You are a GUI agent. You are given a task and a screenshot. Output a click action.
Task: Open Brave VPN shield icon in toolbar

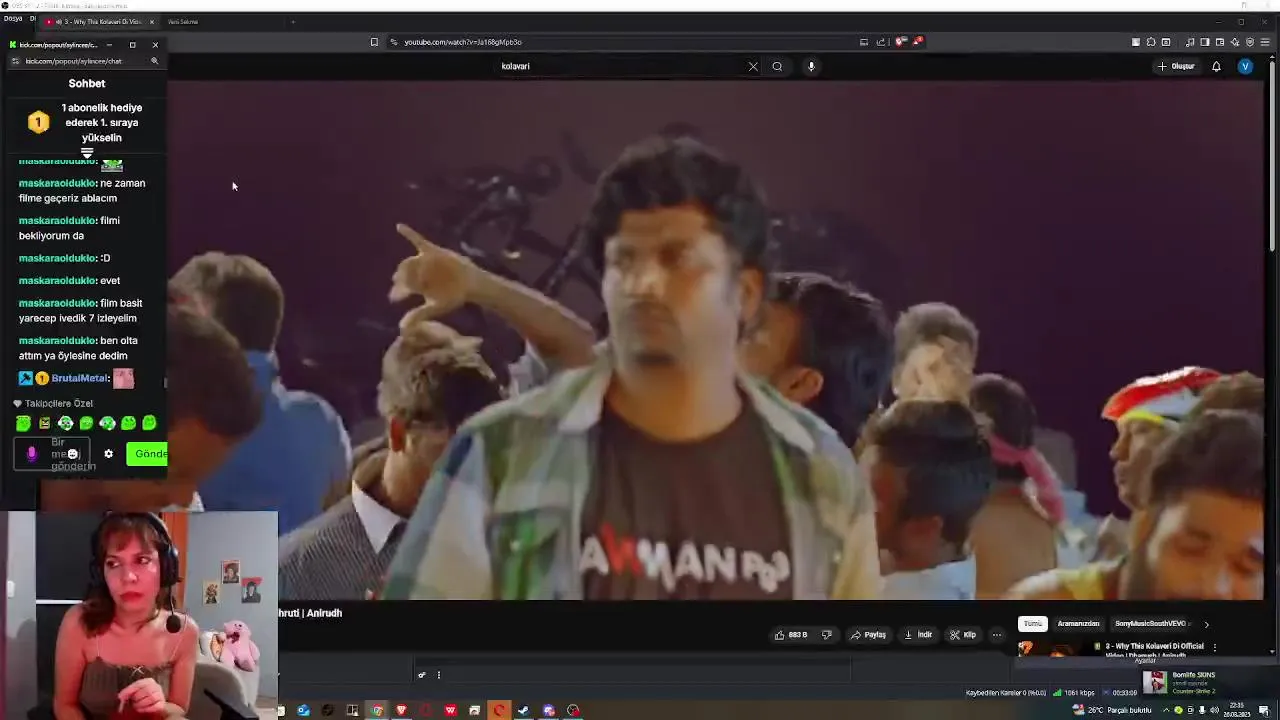point(1250,42)
